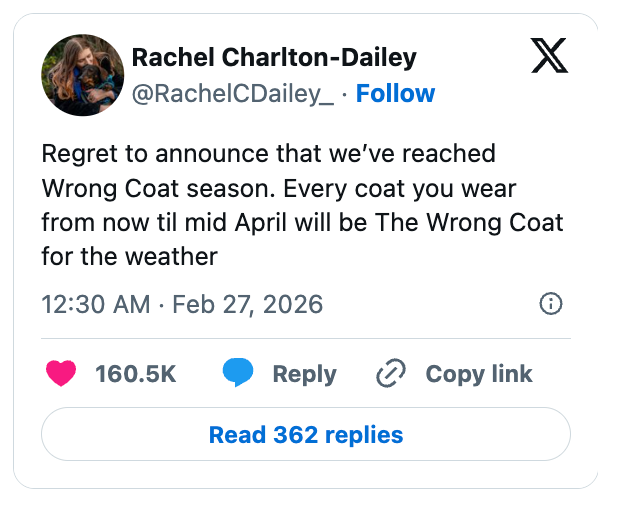Image resolution: width=620 pixels, height=506 pixels.
Task: Click the words "for the weather"
Action: (129, 256)
